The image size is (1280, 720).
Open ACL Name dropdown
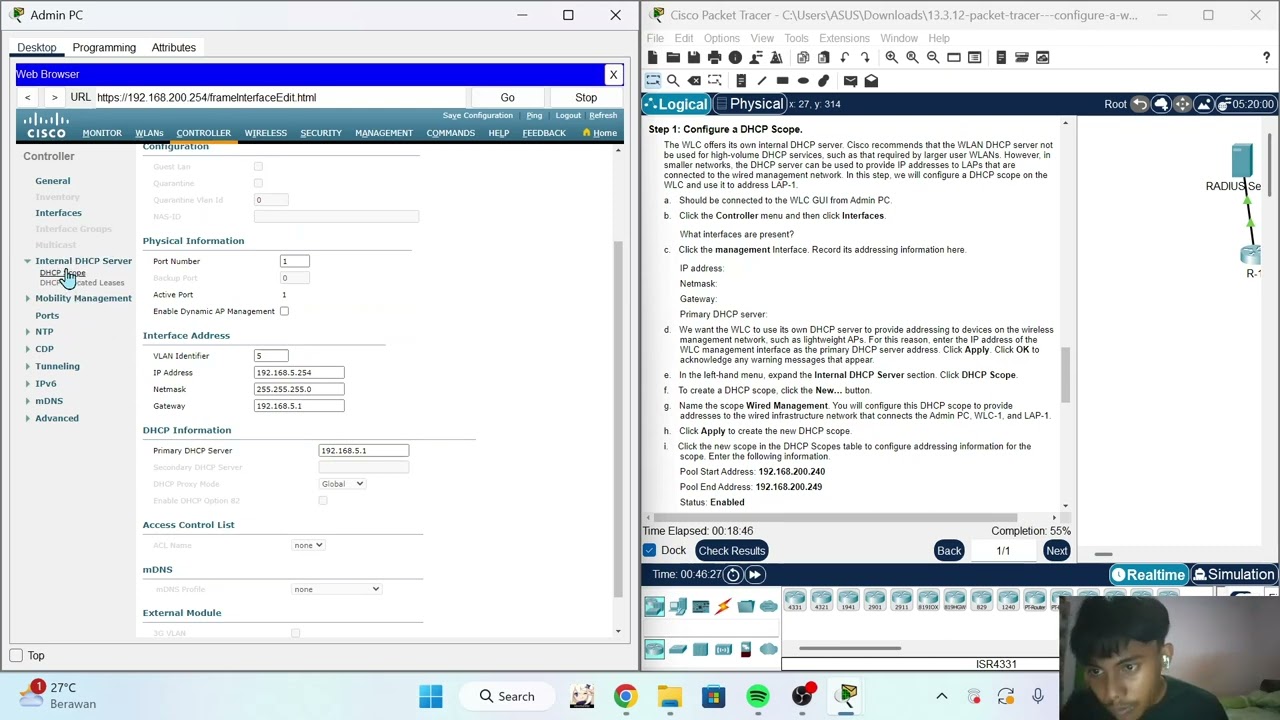(308, 545)
